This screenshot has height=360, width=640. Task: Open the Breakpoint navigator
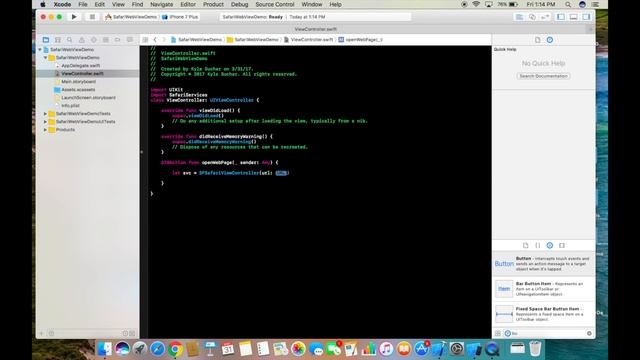(118, 40)
